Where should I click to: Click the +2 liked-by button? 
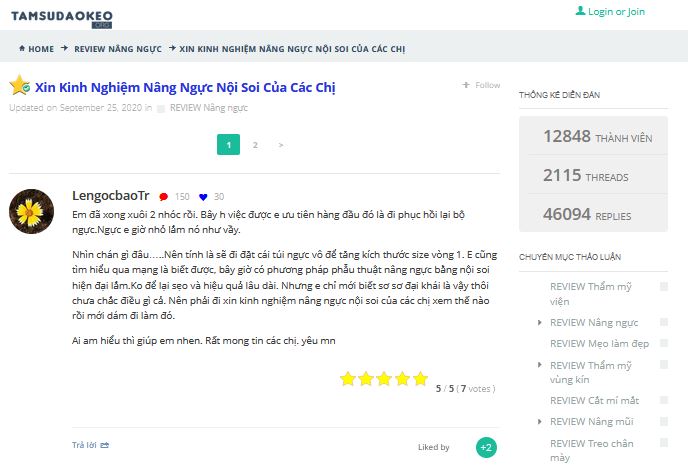tap(486, 447)
